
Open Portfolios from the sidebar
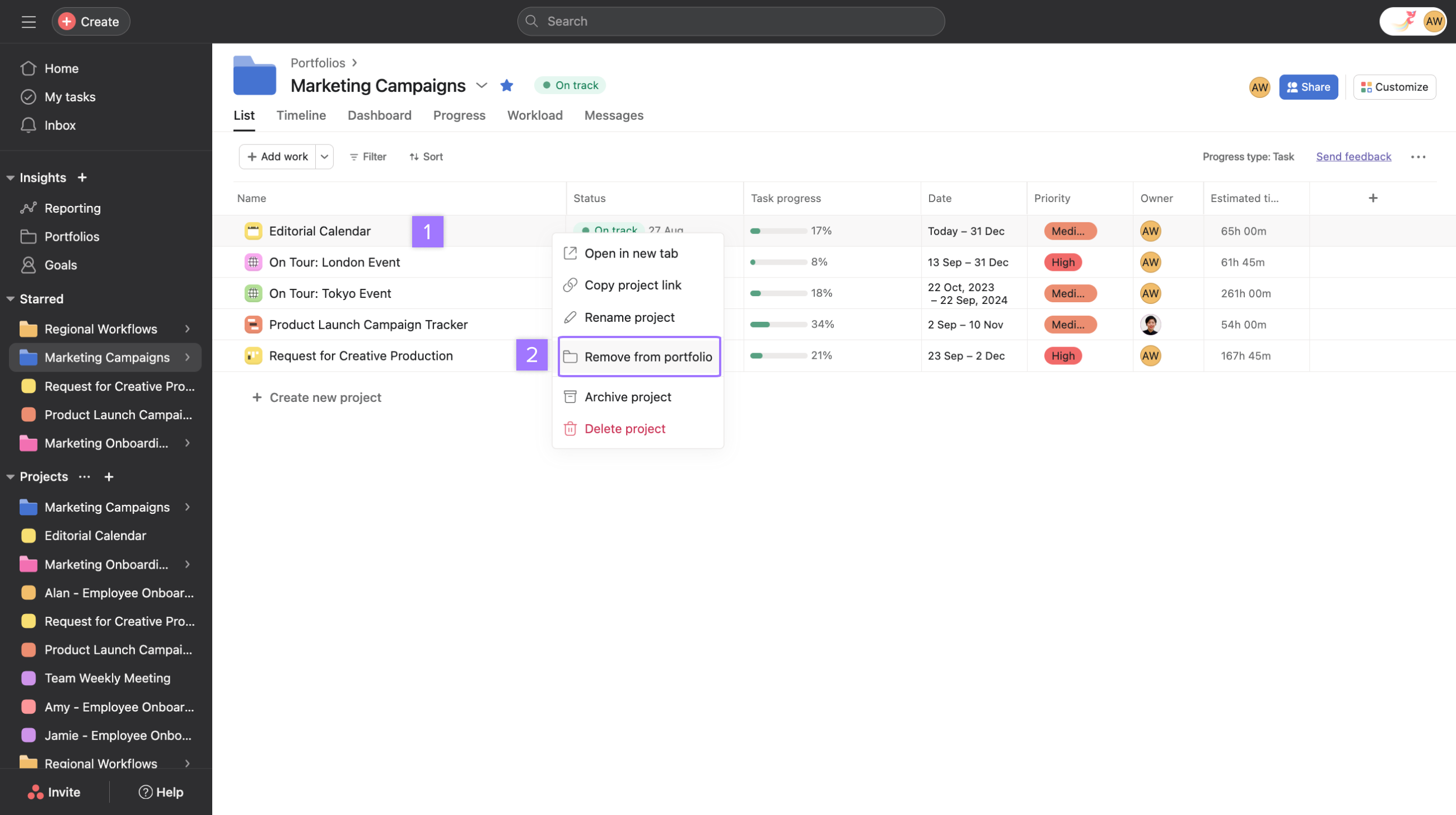tap(72, 236)
